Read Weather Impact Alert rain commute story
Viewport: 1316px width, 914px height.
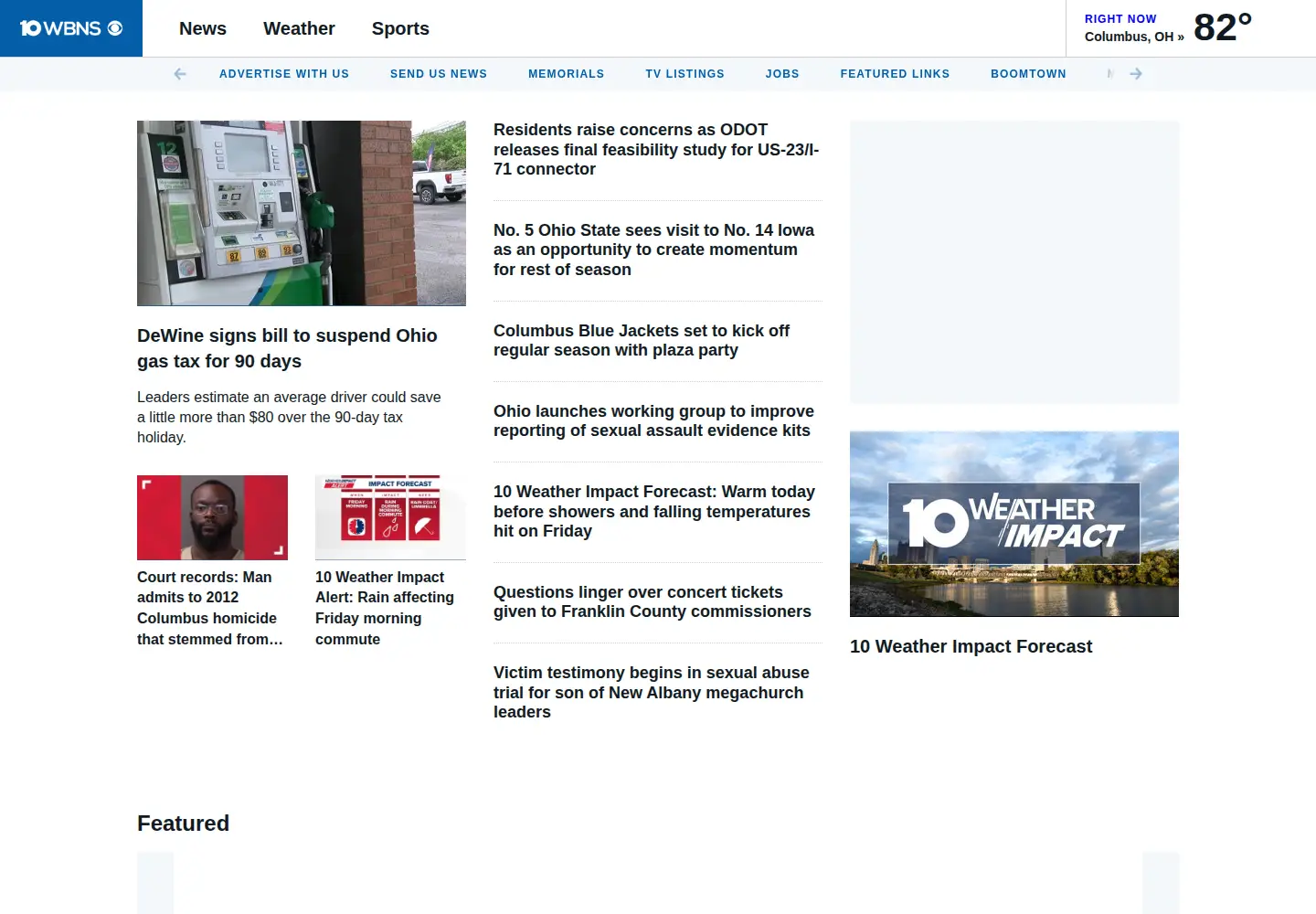385,608
